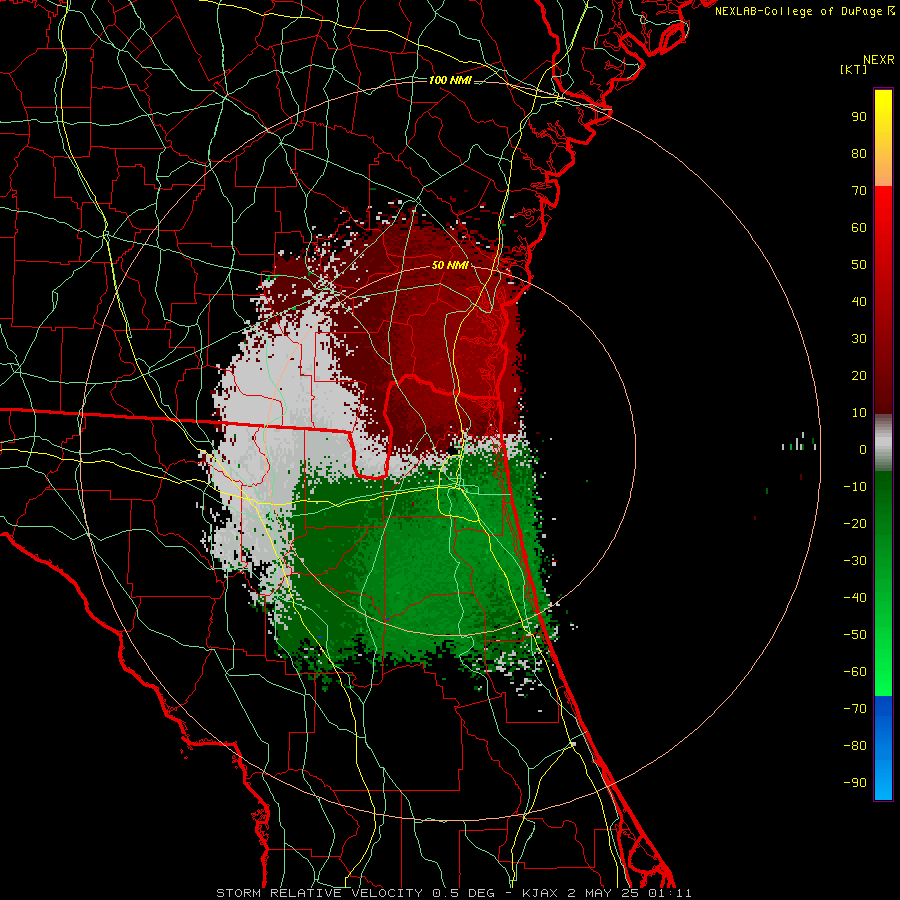
Task: Click the "-80" scale value
Action: pos(855,746)
